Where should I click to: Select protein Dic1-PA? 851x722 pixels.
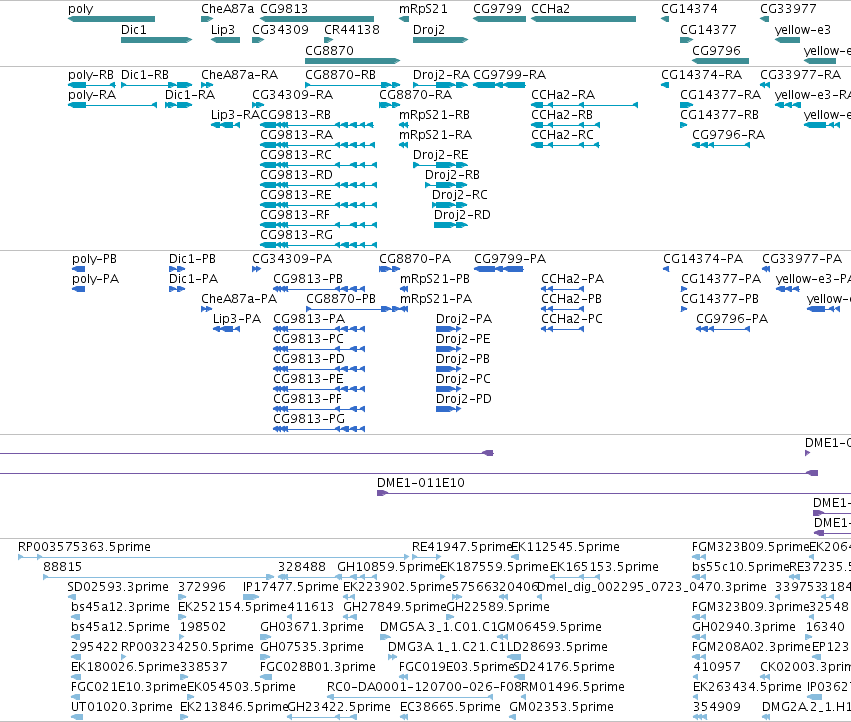(177, 289)
